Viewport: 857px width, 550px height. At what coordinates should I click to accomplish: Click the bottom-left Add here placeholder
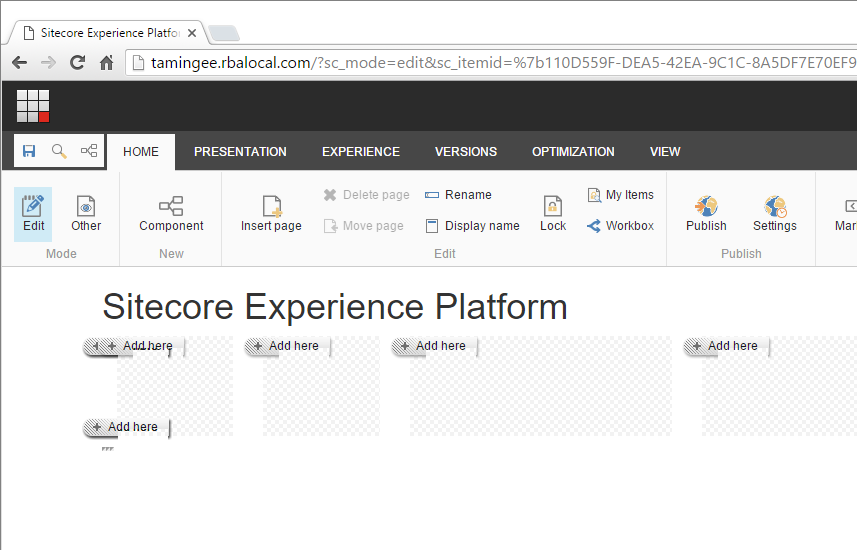(x=126, y=427)
